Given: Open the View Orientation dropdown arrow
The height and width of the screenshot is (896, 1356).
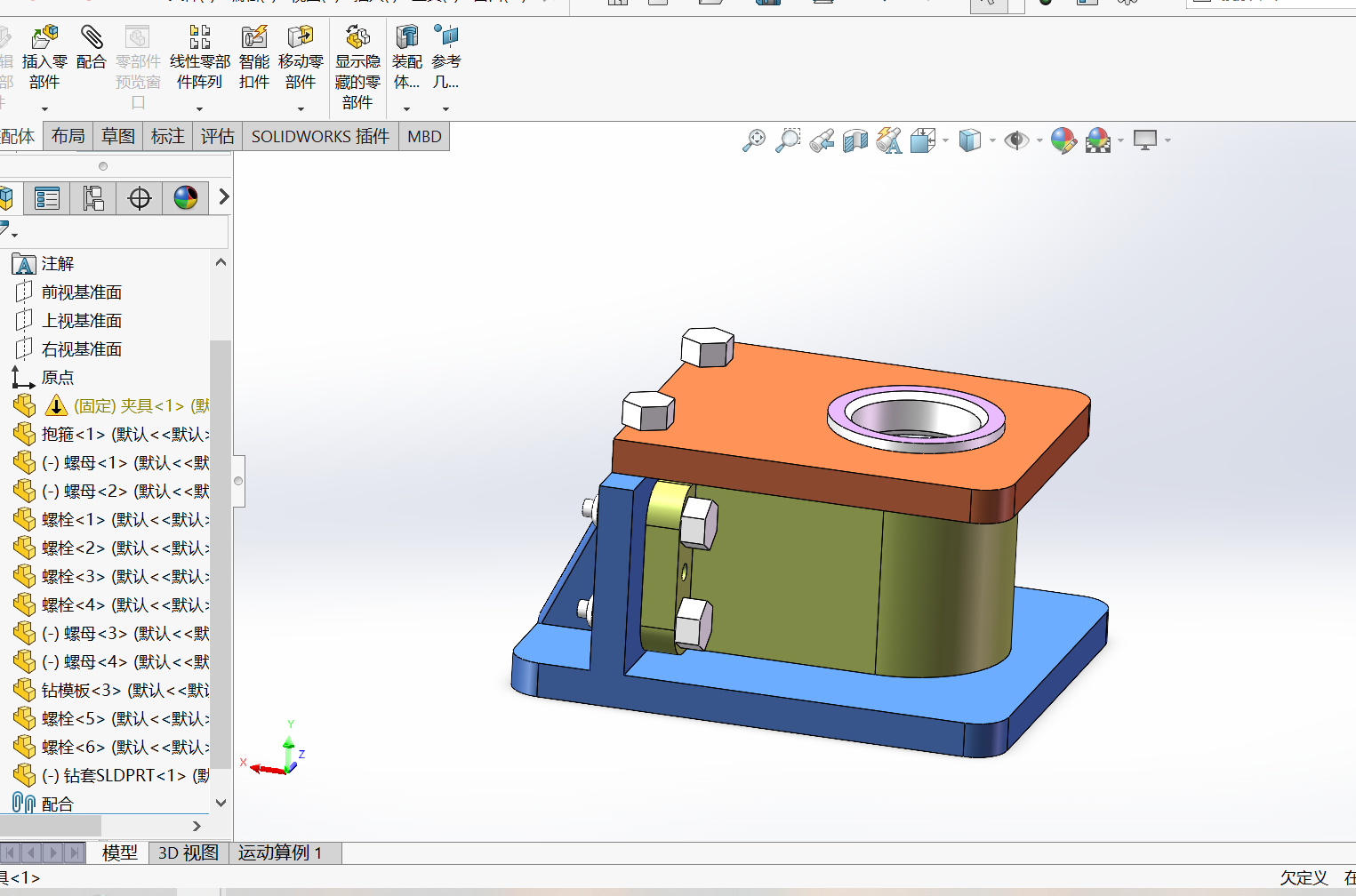Looking at the screenshot, I should 945,140.
